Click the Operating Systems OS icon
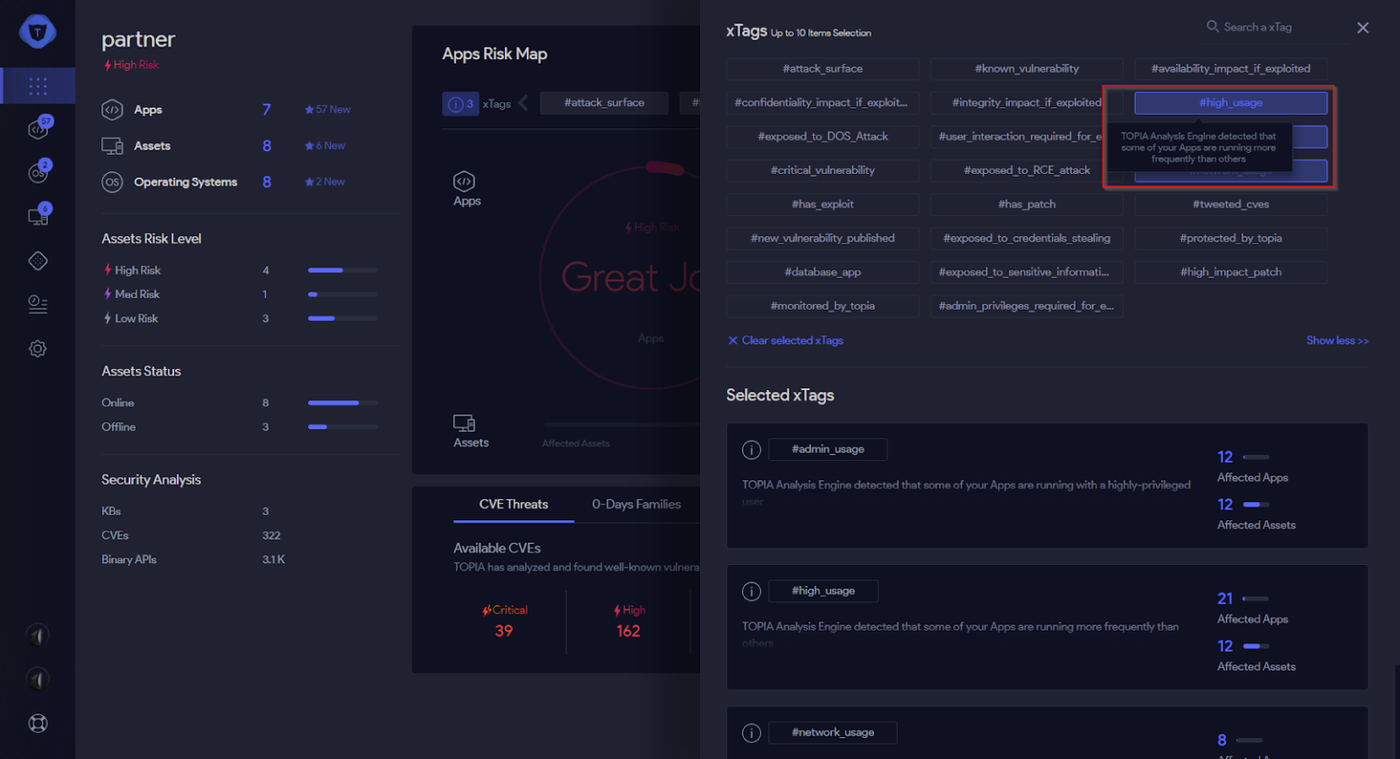The width and height of the screenshot is (1400, 759). pos(112,182)
